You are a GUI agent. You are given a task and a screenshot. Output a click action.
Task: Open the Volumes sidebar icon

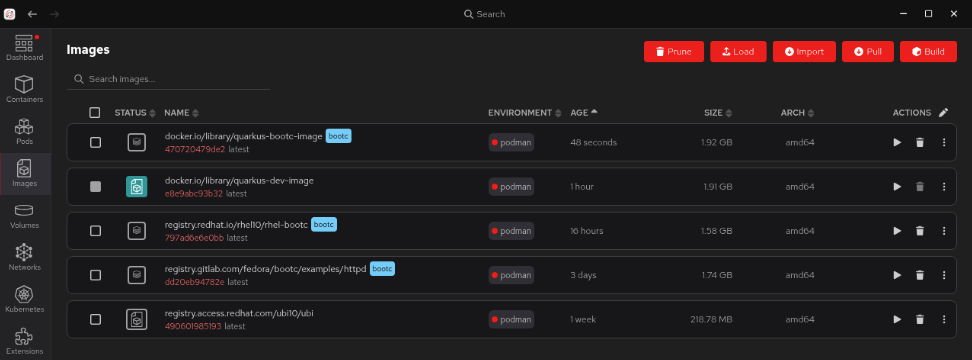click(25, 216)
